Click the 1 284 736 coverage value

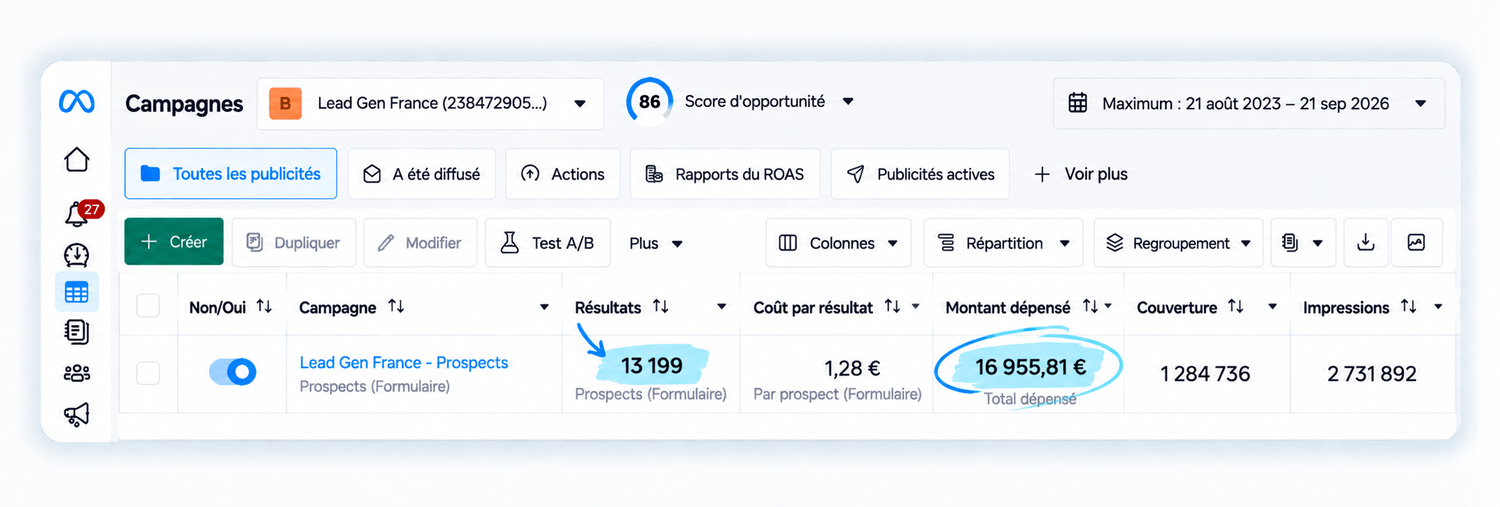[x=1205, y=374]
